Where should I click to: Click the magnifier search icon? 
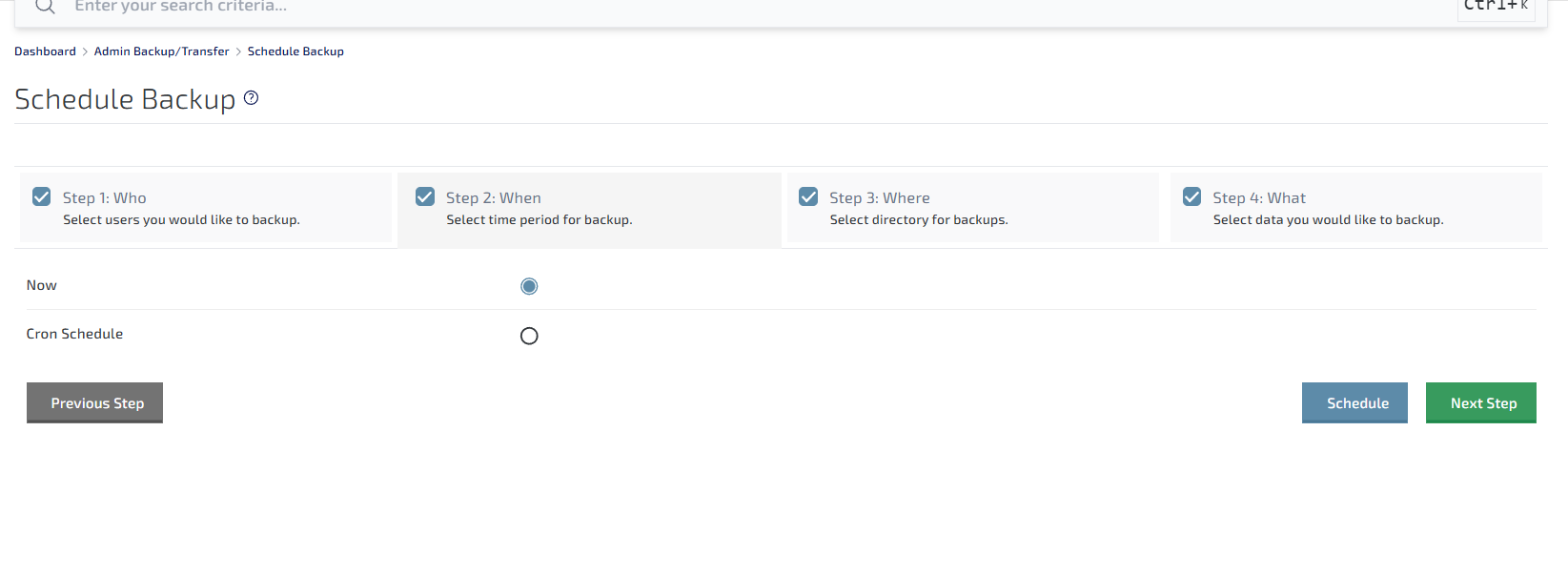[45, 7]
